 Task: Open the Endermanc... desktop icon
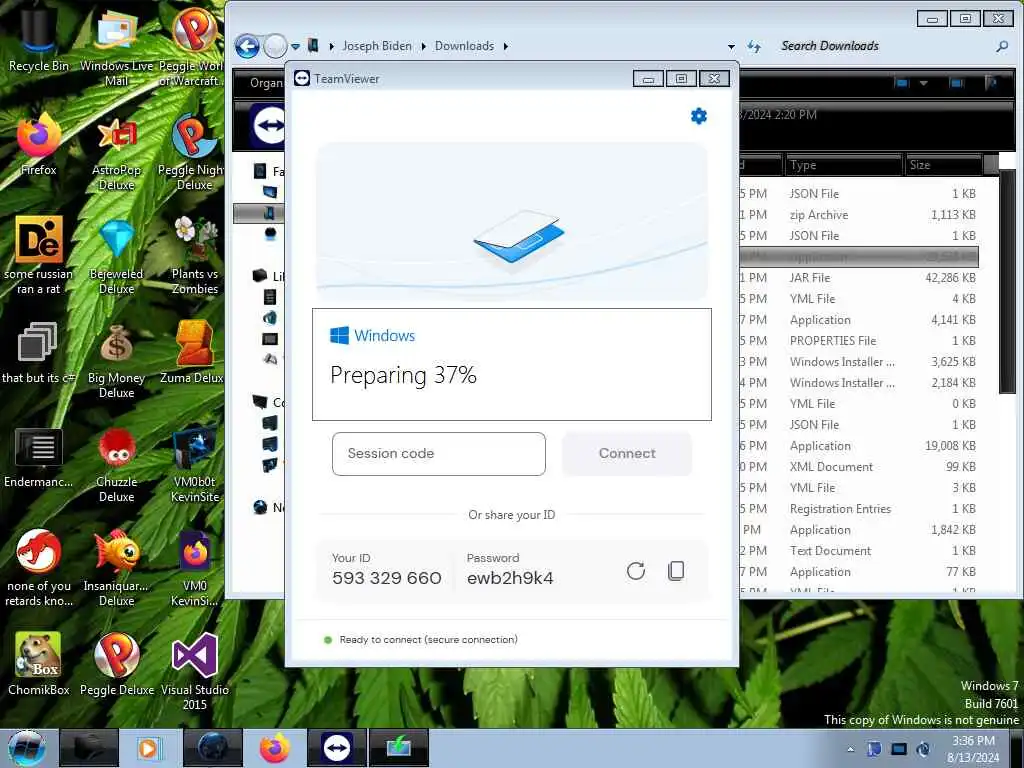(x=39, y=457)
